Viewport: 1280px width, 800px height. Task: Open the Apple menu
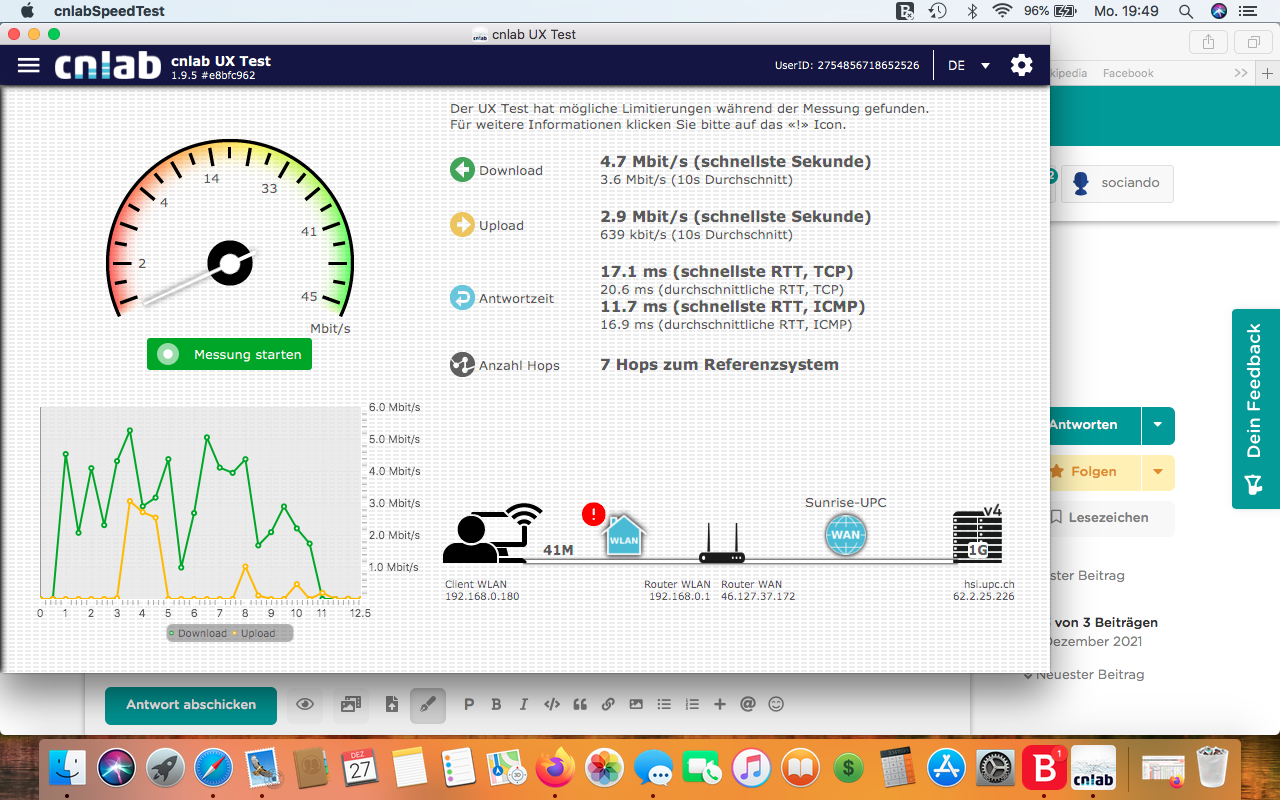click(x=27, y=11)
